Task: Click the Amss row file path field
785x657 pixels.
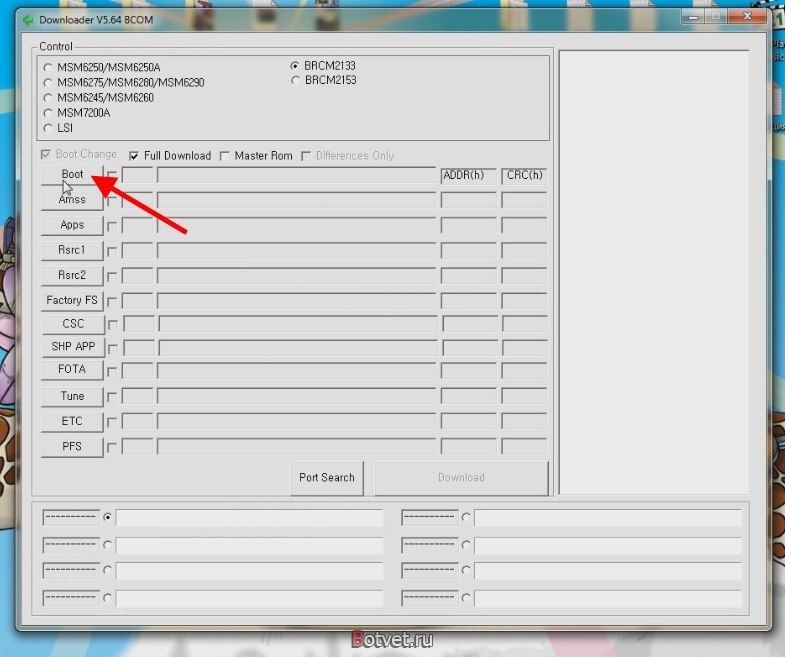Action: 297,200
